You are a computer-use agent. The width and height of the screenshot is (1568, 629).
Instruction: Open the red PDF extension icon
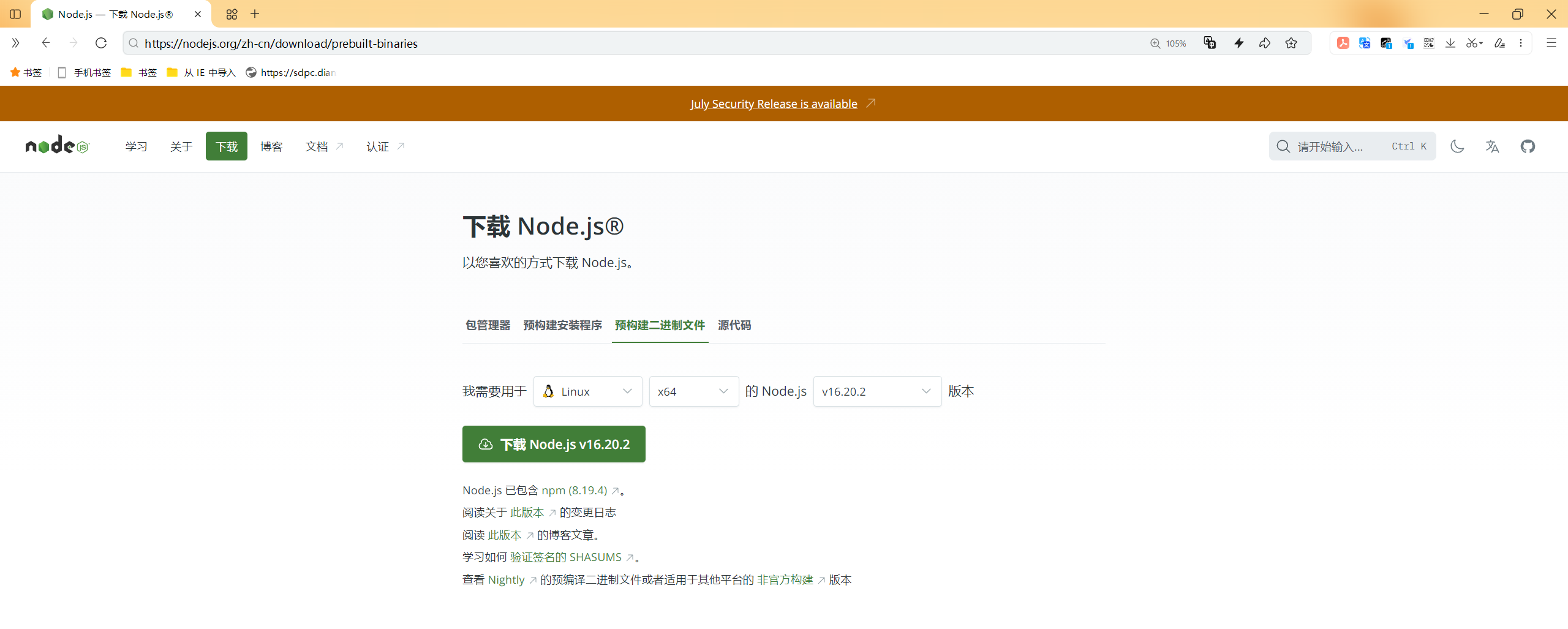click(1343, 43)
